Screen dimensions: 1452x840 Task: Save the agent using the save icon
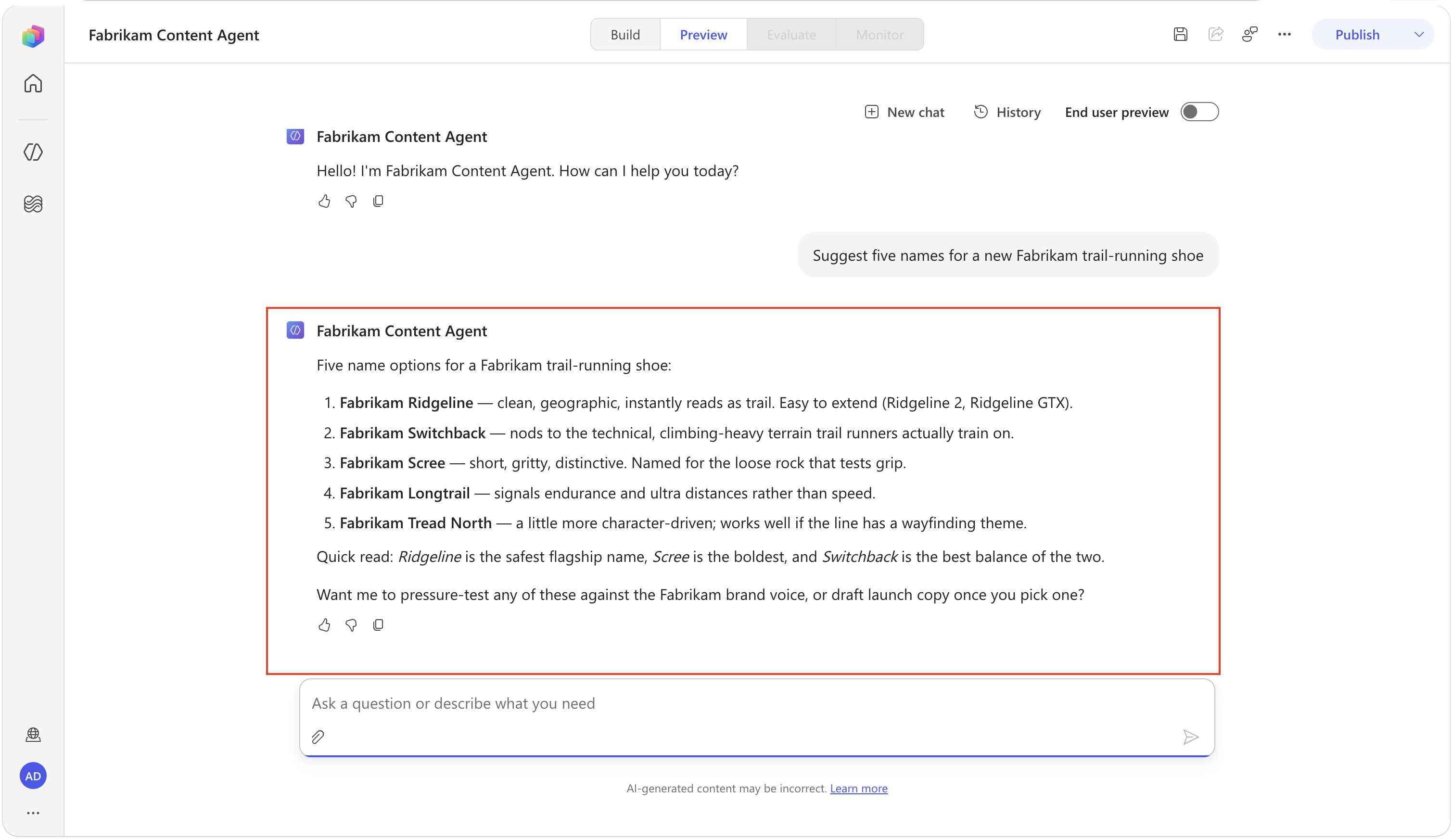pyautogui.click(x=1180, y=35)
